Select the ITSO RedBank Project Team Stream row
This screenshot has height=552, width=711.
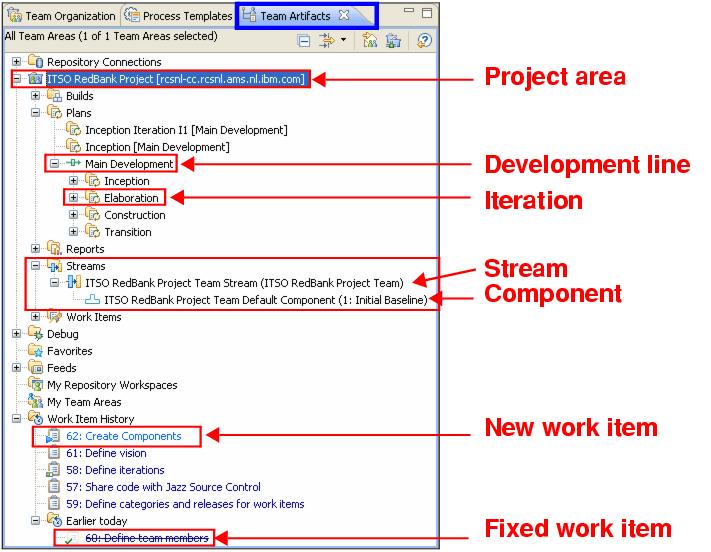click(x=244, y=283)
